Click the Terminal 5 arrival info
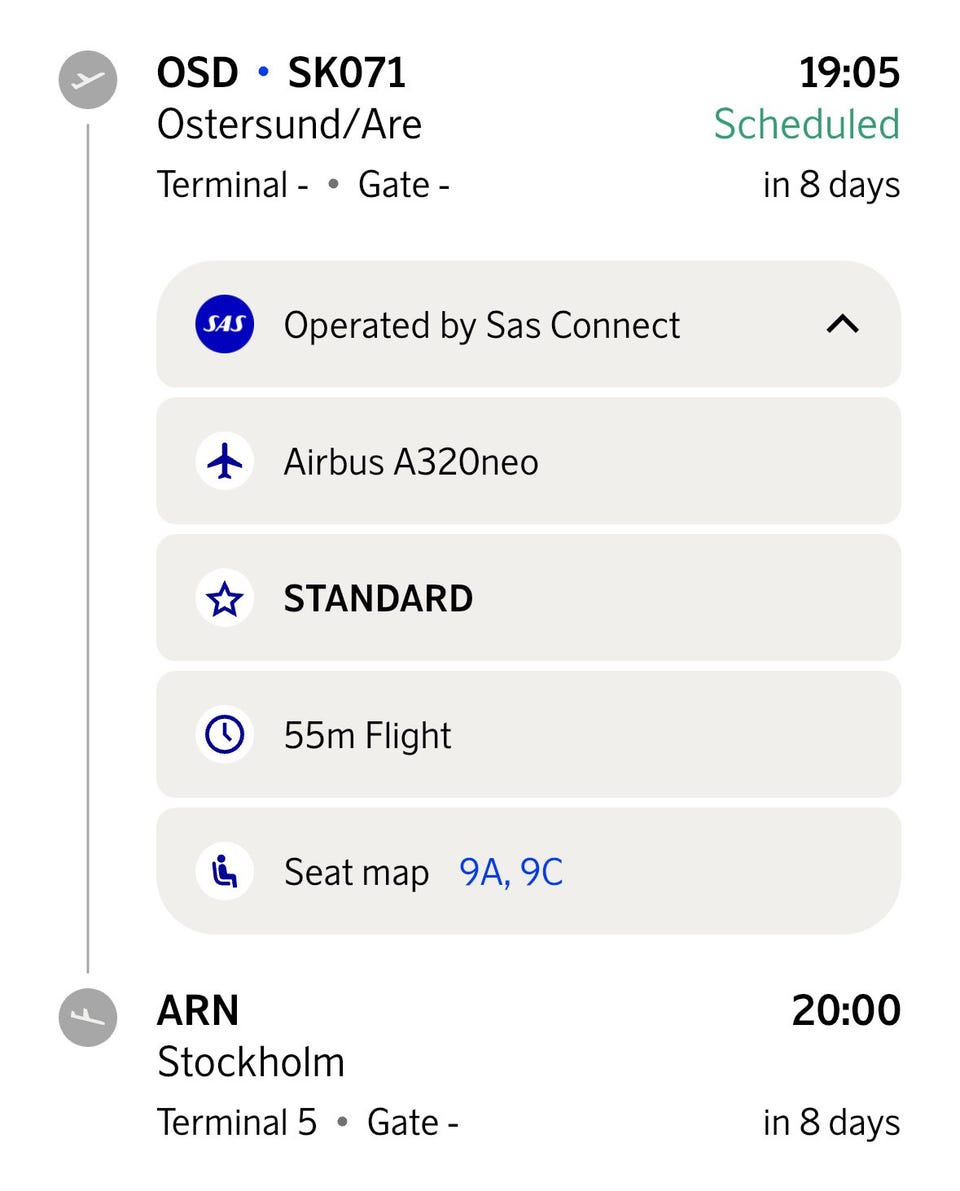 237,1122
